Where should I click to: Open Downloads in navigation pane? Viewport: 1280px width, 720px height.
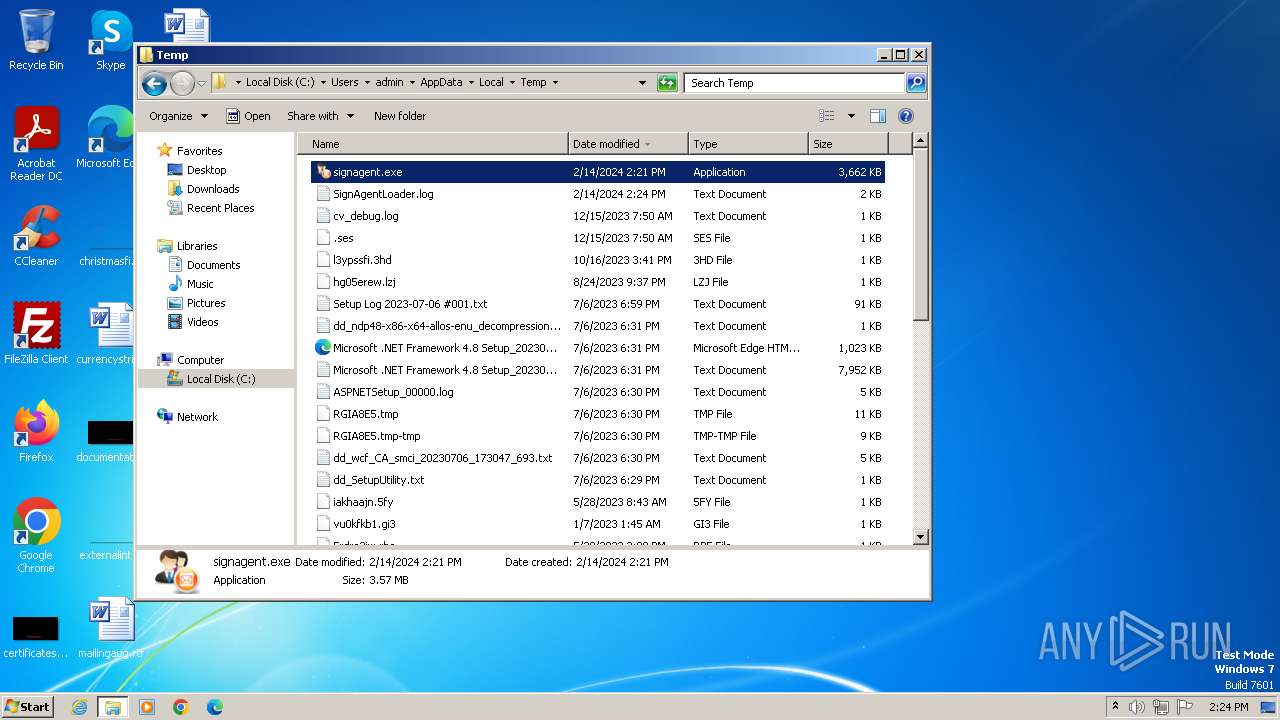[213, 189]
